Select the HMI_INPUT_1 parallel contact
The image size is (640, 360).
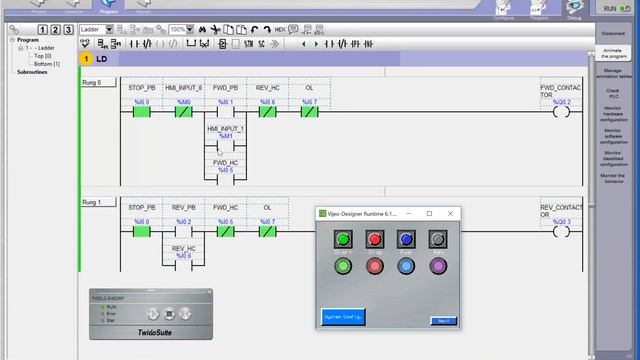[x=225, y=145]
